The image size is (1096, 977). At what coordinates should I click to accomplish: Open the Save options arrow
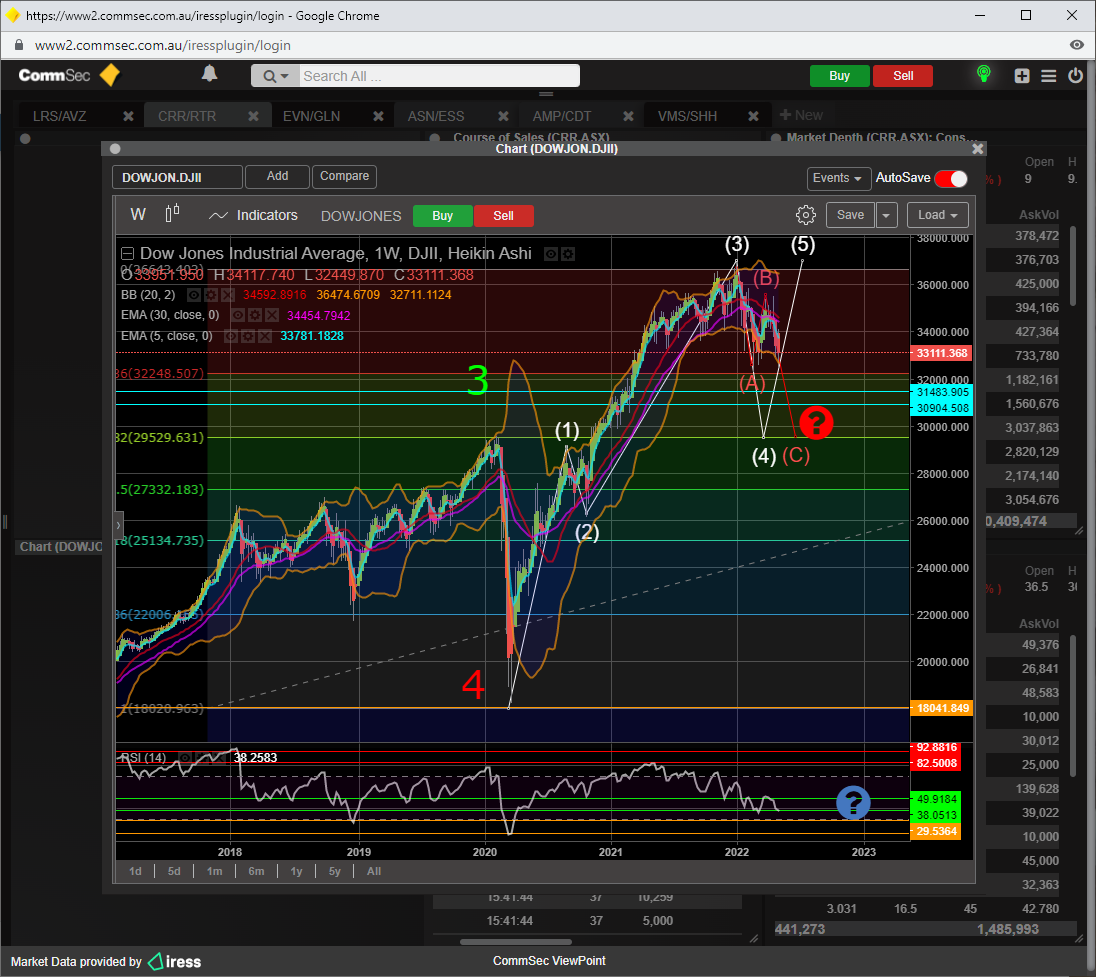pos(886,215)
